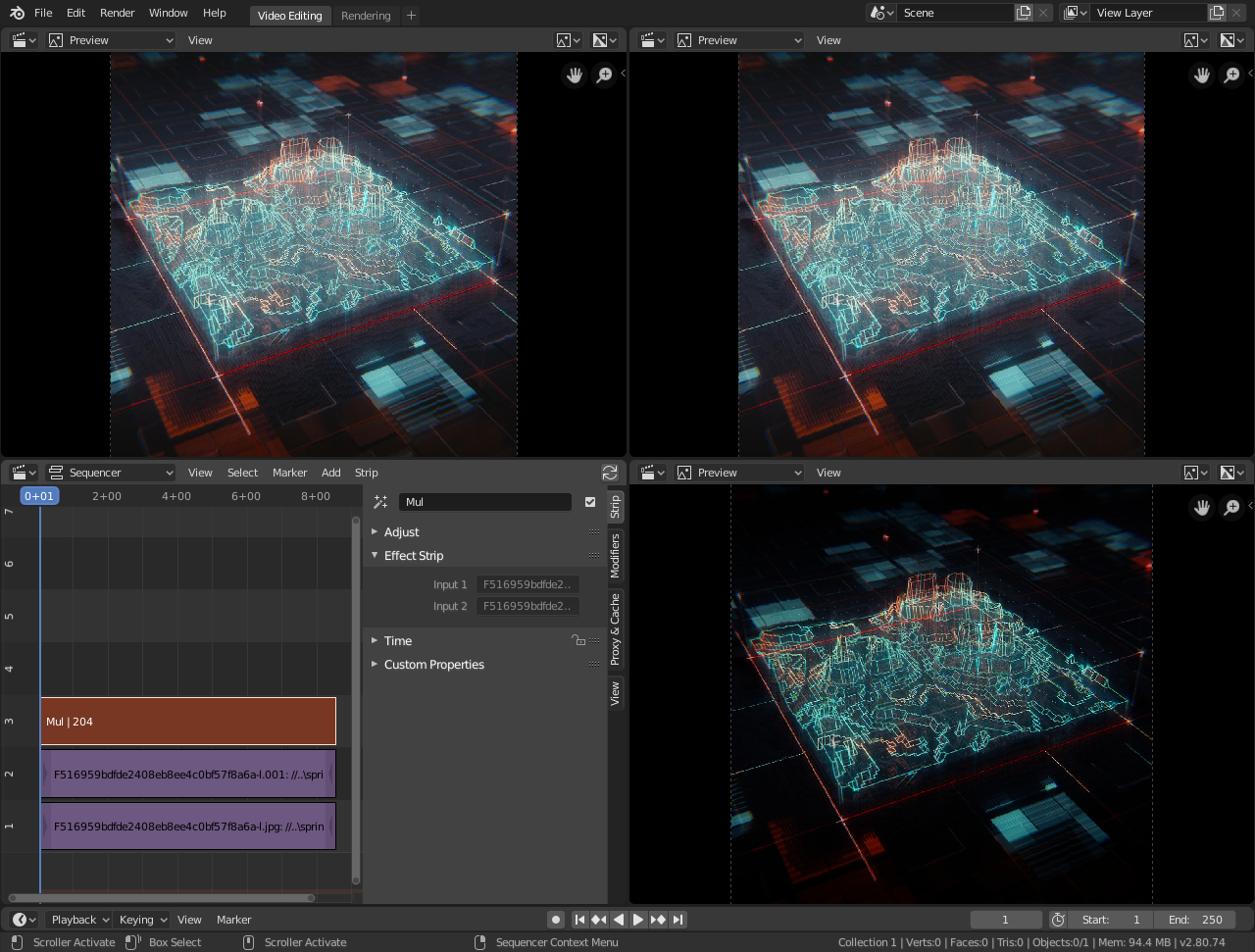The image size is (1255, 952).
Task: Click the editor type icon in sequencer header
Action: click(x=22, y=472)
